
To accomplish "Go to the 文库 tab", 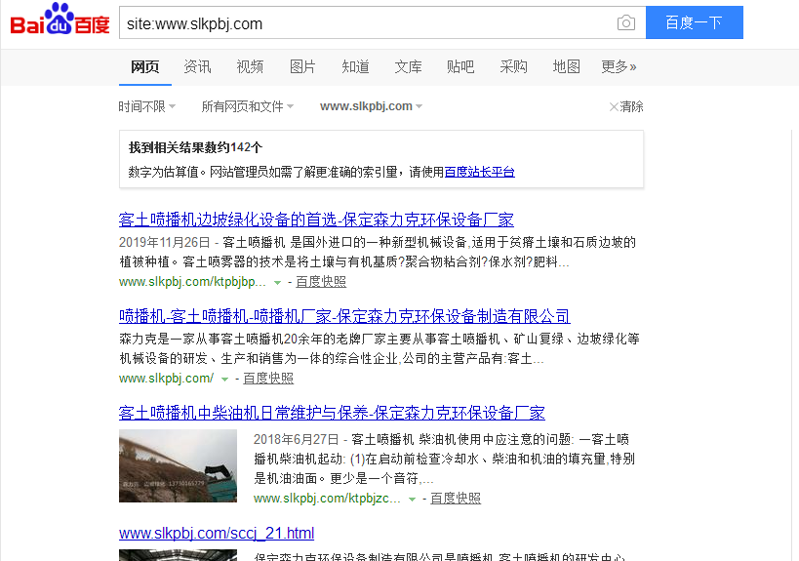I will (x=408, y=67).
